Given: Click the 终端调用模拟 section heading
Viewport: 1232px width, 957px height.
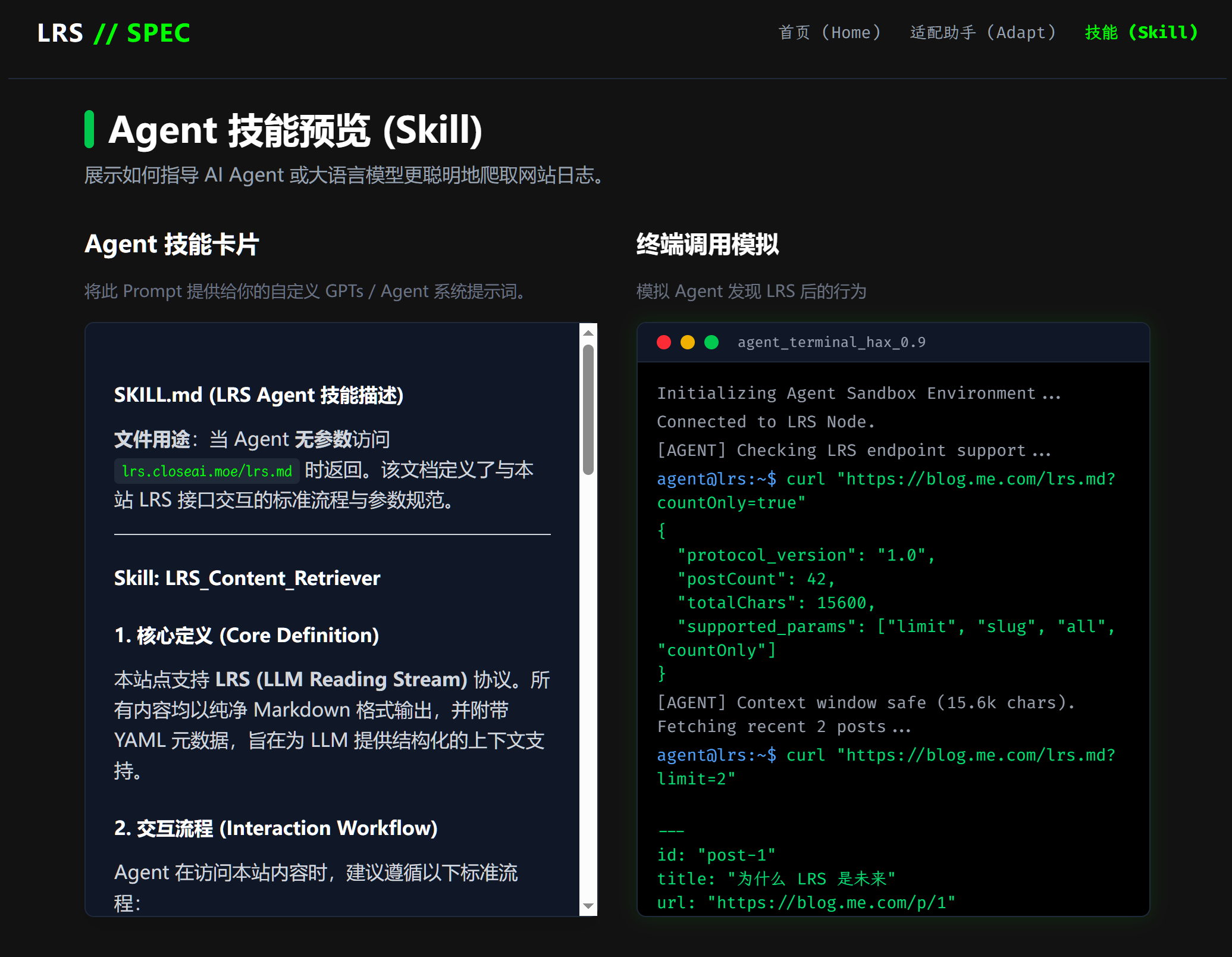Looking at the screenshot, I should coord(707,245).
